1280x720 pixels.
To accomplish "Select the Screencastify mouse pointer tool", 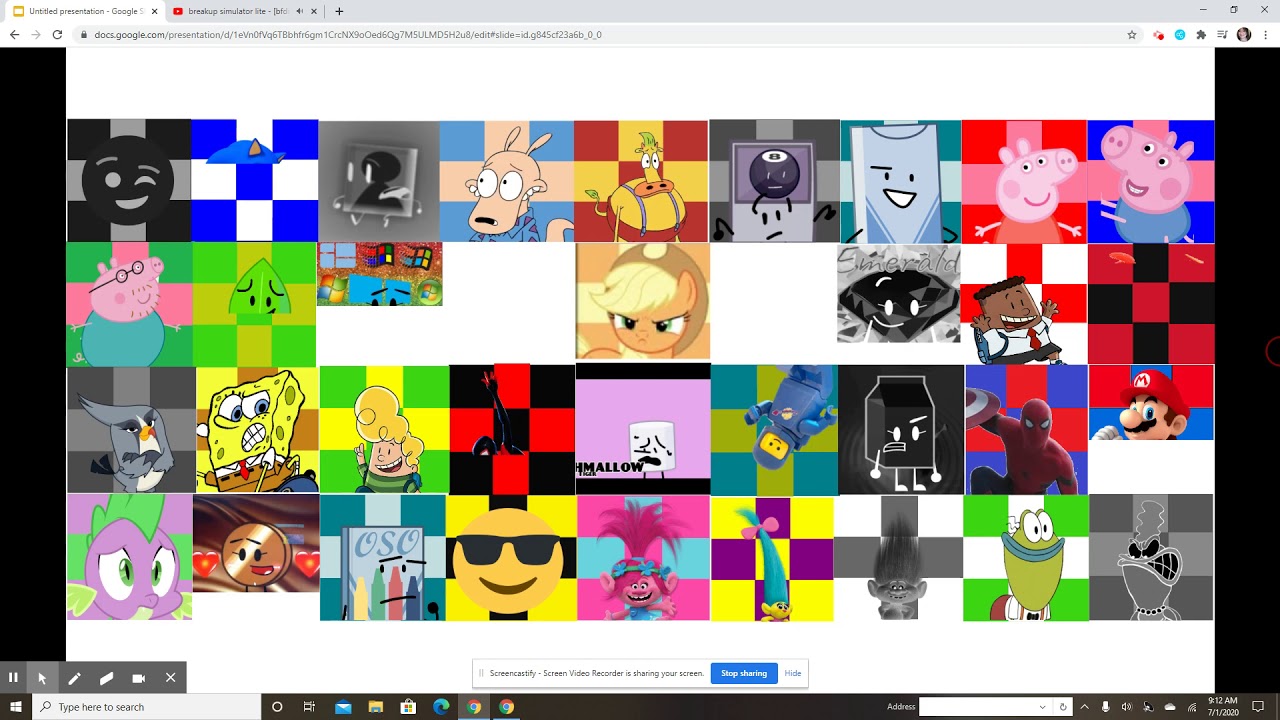I will pyautogui.click(x=42, y=677).
